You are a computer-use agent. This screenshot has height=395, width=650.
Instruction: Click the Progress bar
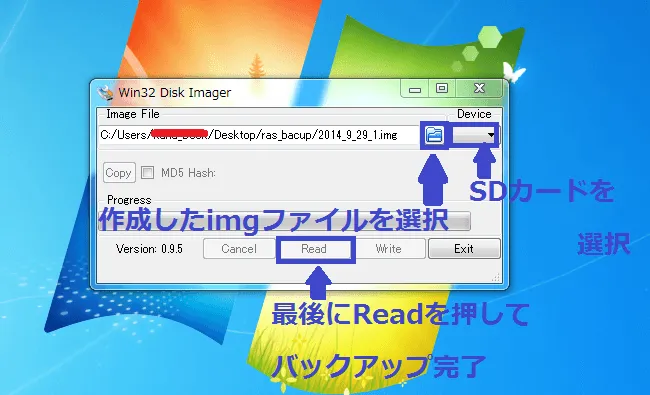[x=284, y=221]
